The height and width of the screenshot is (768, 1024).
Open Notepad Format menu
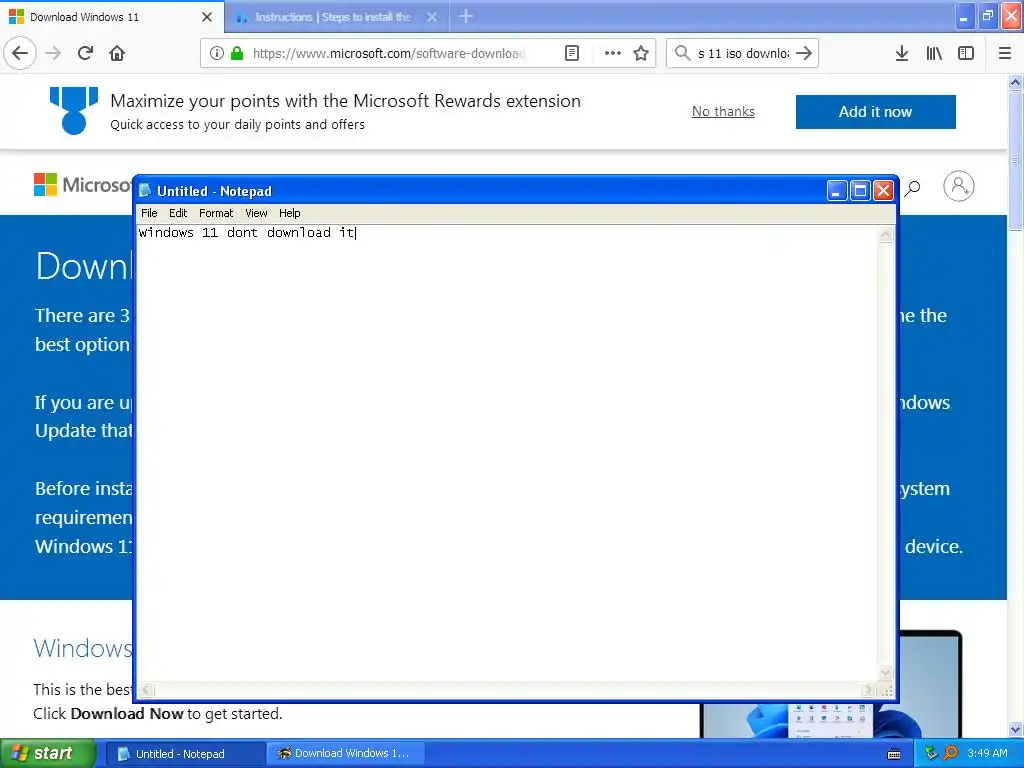[x=216, y=213]
